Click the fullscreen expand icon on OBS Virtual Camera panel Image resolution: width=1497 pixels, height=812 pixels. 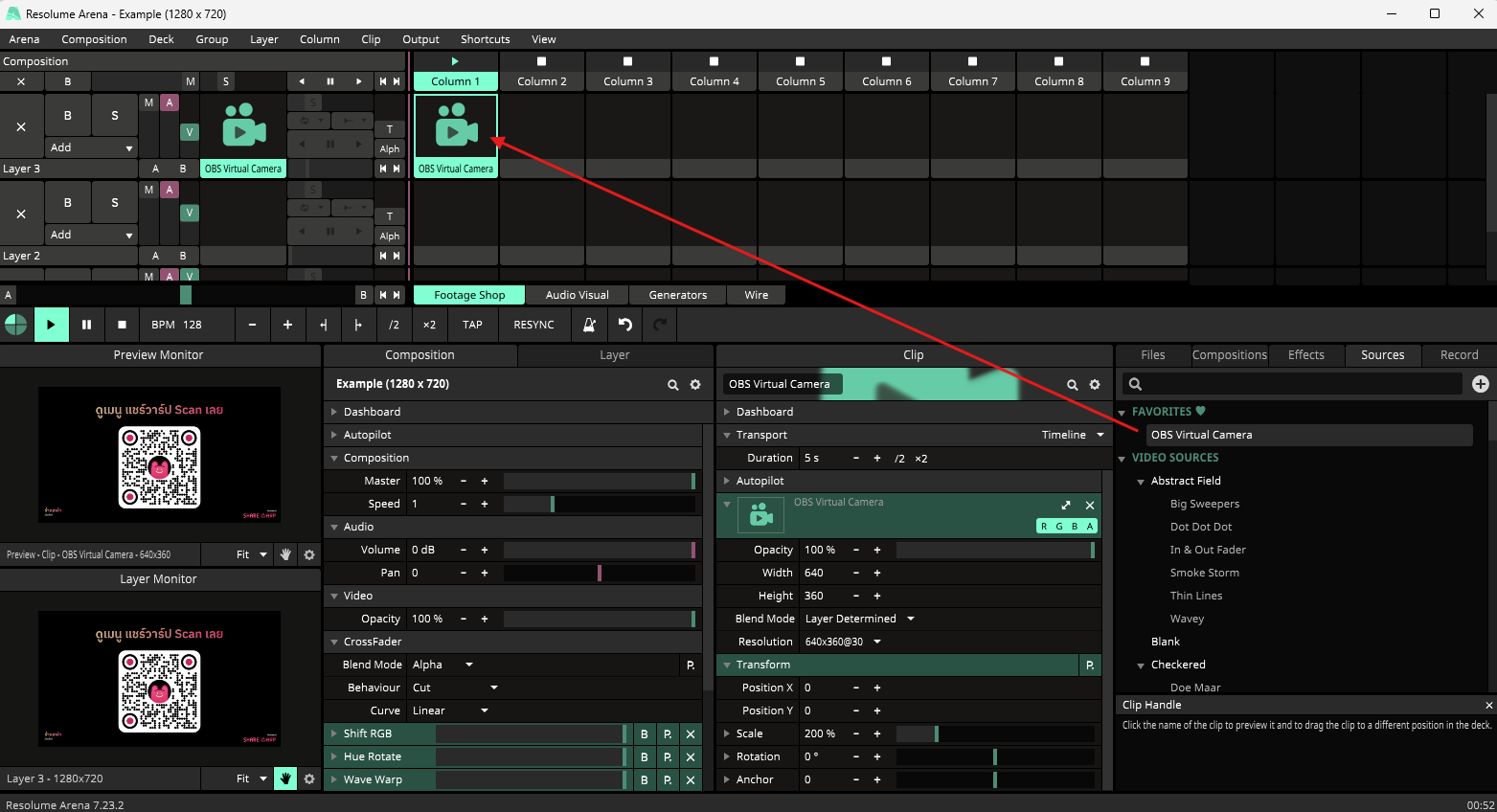pyautogui.click(x=1065, y=505)
